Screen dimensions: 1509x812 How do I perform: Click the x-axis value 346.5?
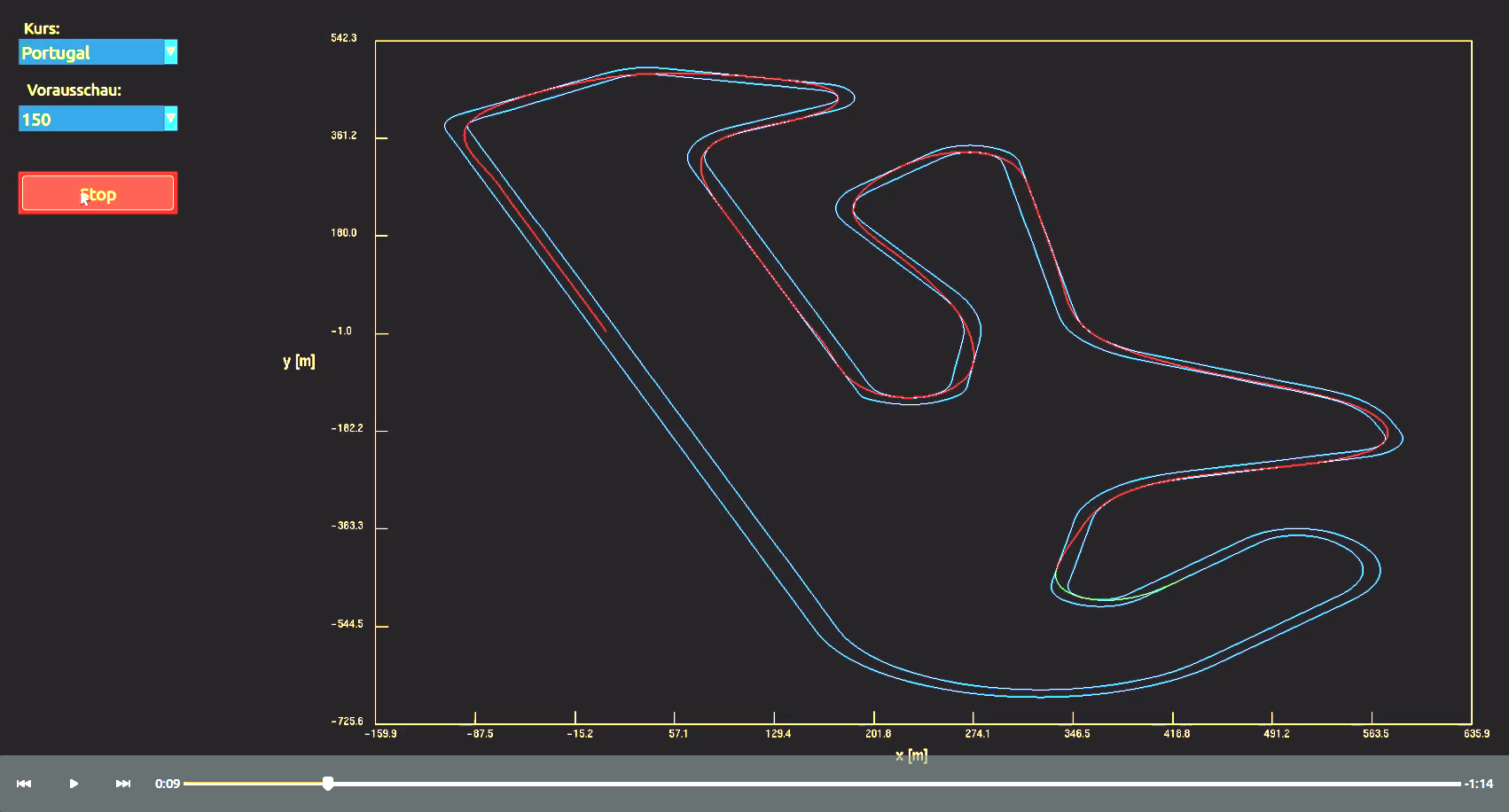[1077, 734]
